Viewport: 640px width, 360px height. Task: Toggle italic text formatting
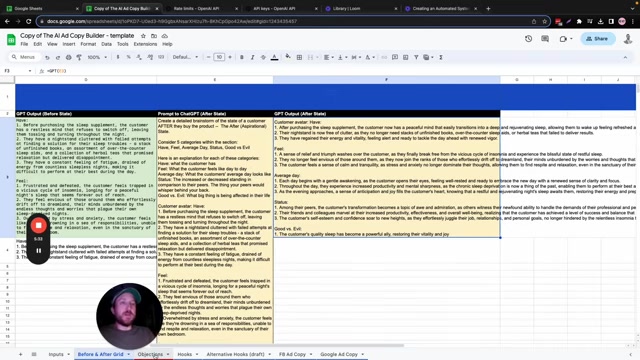pos(252,58)
